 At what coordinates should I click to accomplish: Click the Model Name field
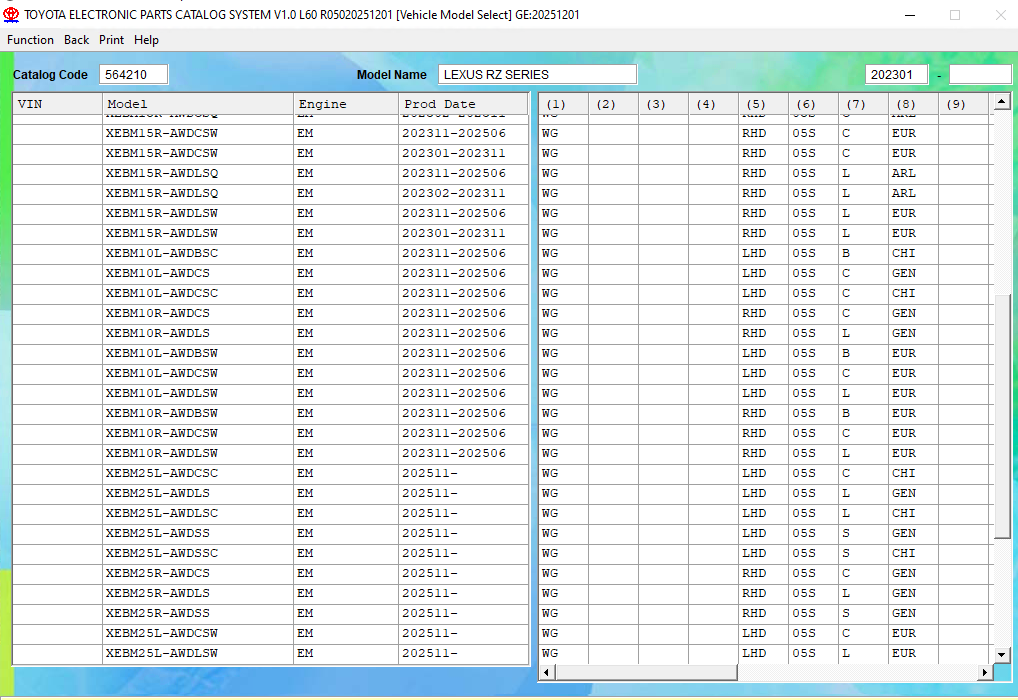pos(537,75)
